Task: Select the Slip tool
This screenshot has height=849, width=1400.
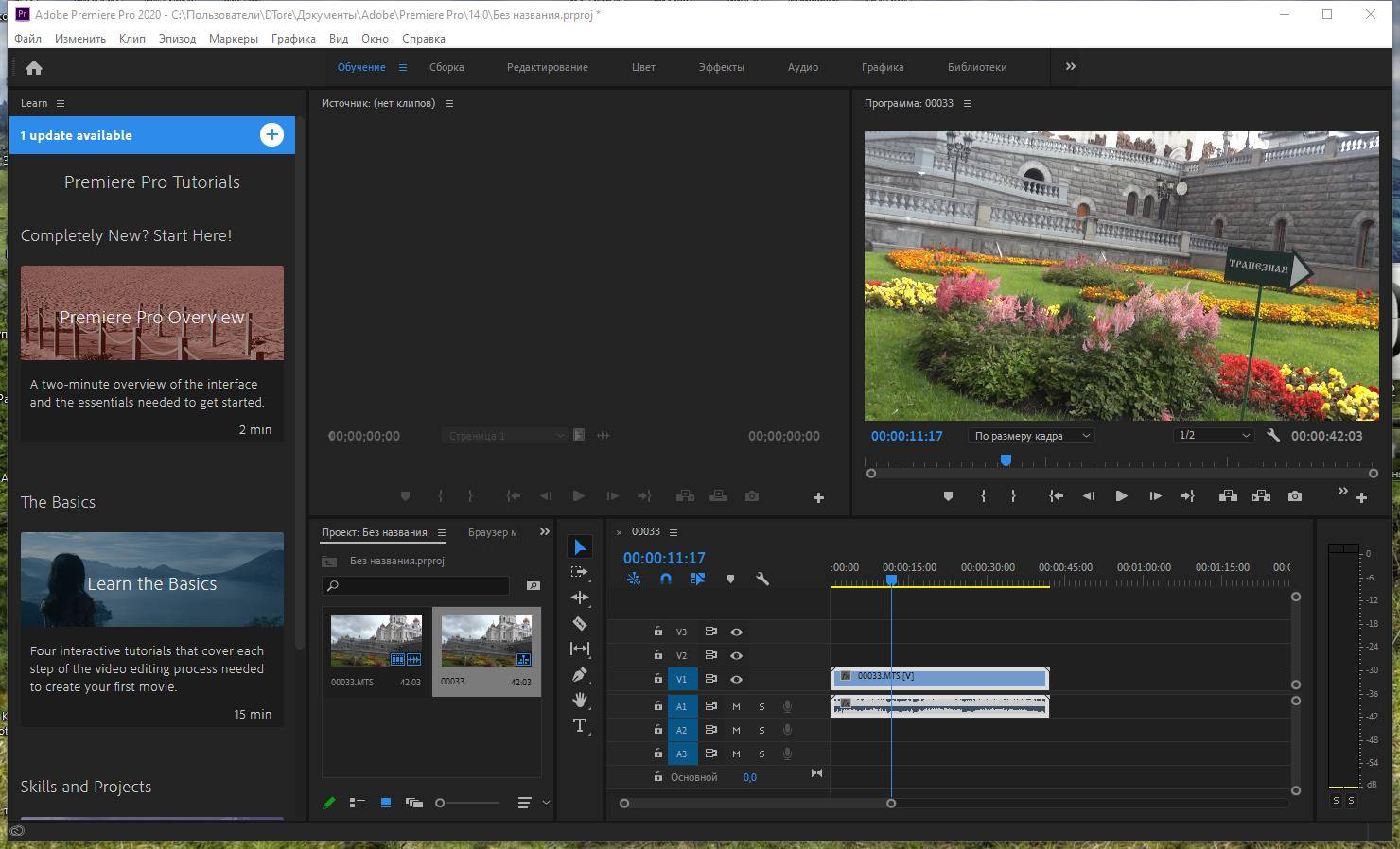Action: pos(580,649)
